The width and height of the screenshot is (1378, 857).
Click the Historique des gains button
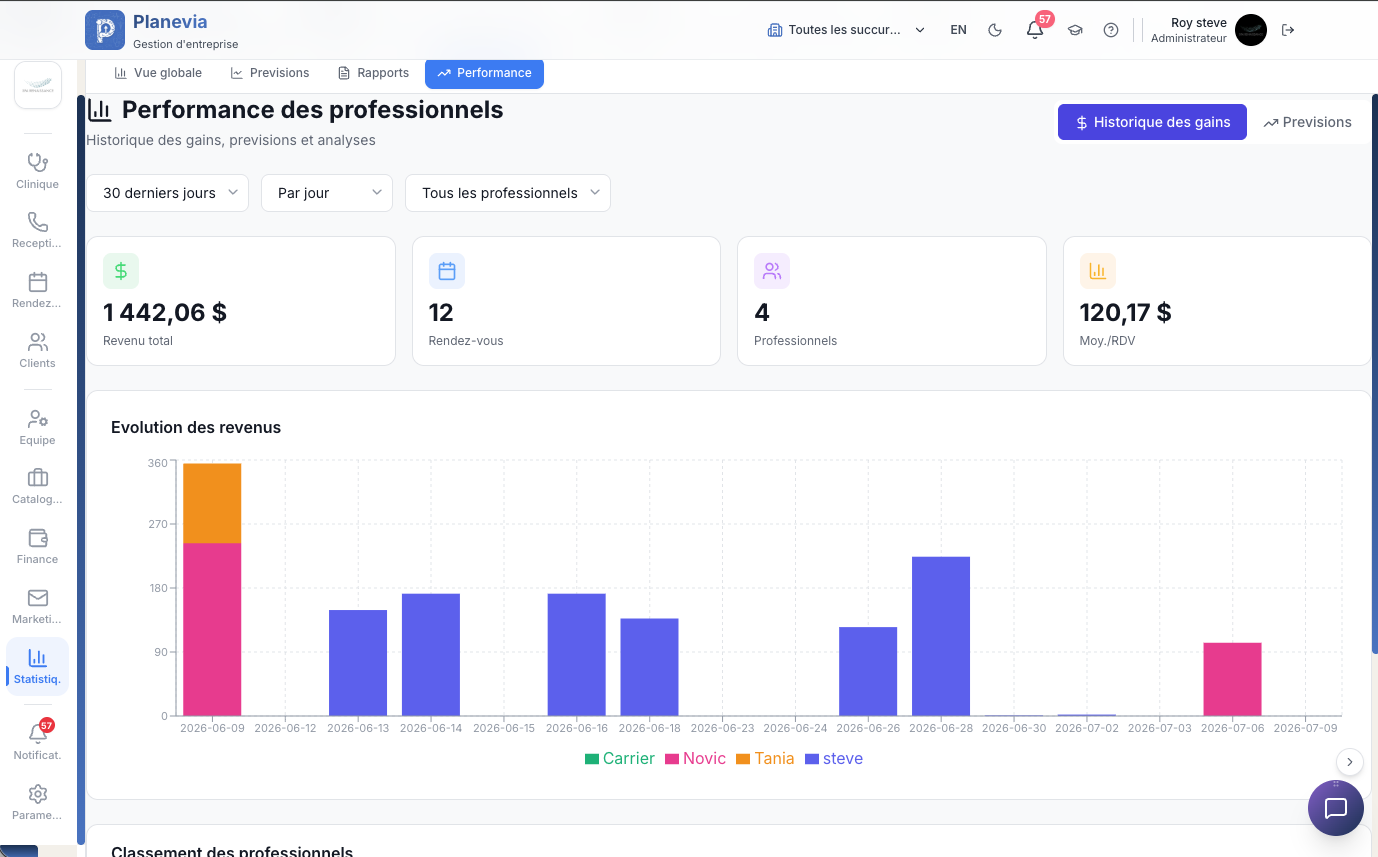click(x=1152, y=122)
